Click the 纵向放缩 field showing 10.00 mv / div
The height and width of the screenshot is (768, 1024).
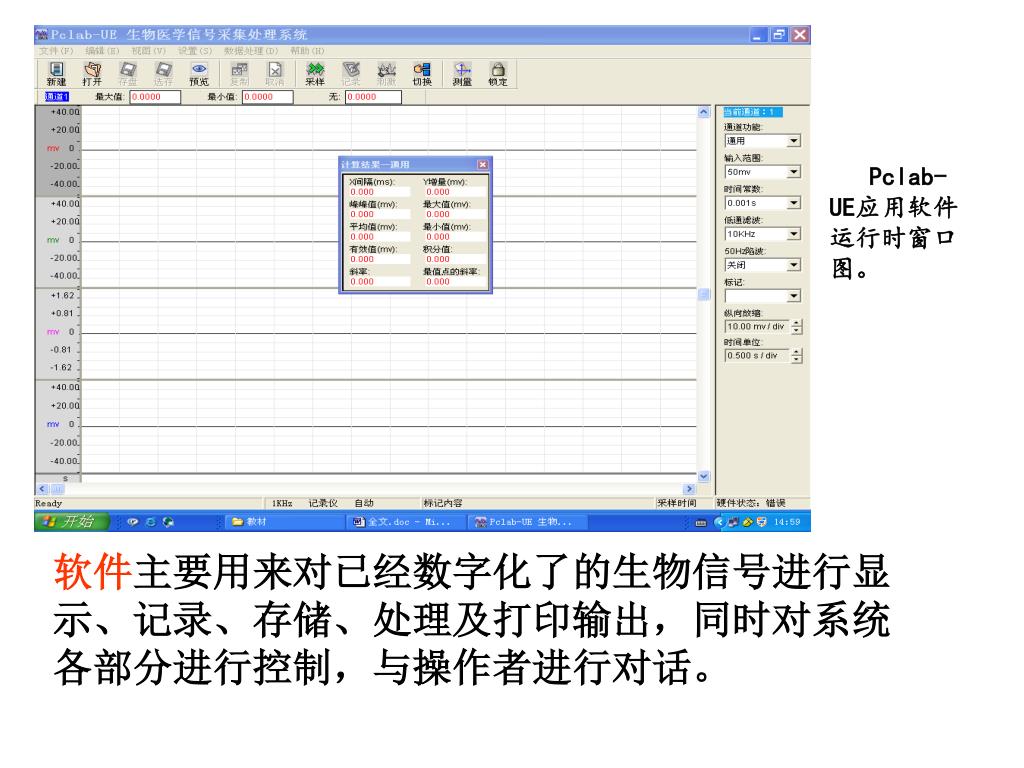pos(757,327)
